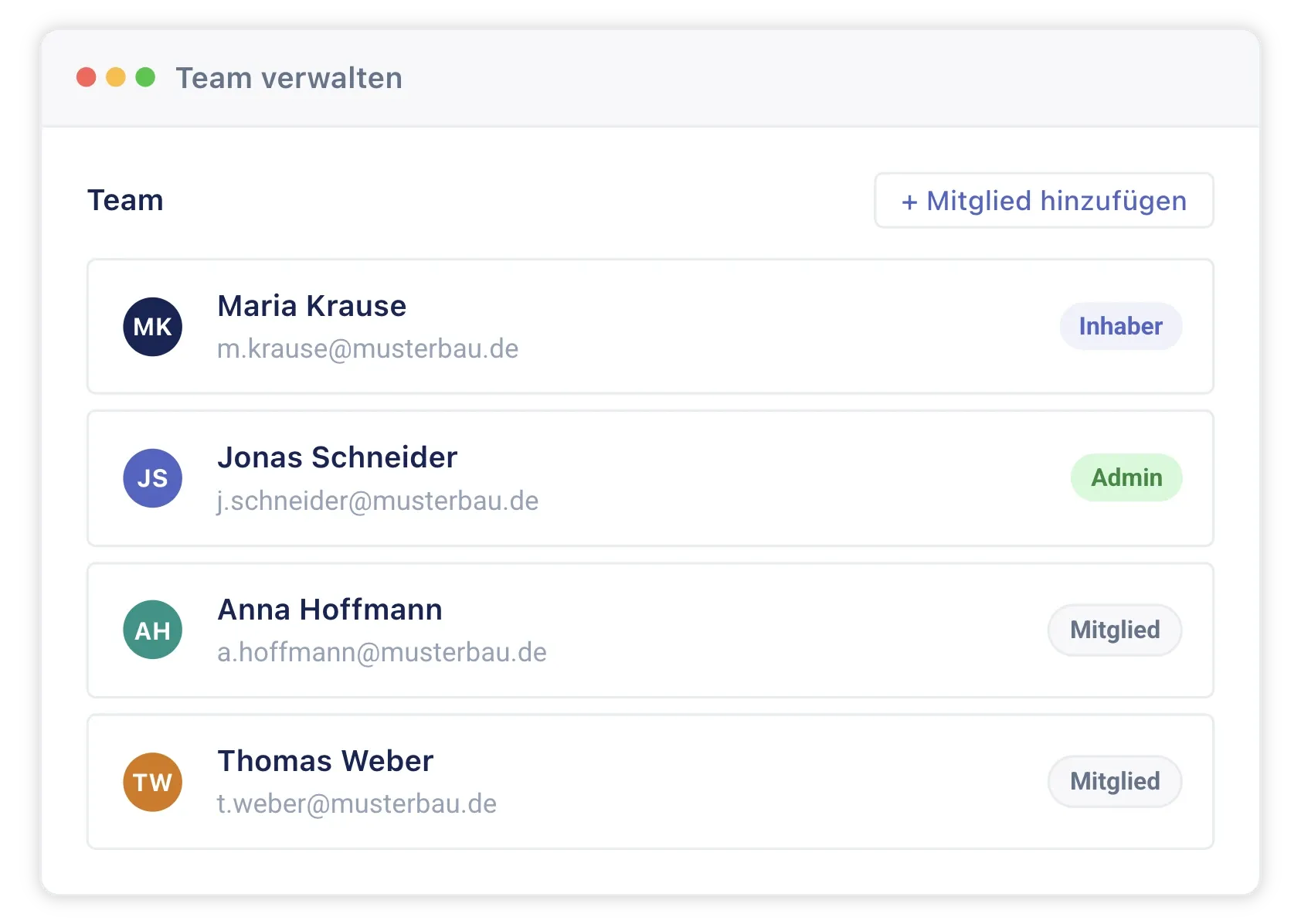Click the orange TW avatar

153,782
